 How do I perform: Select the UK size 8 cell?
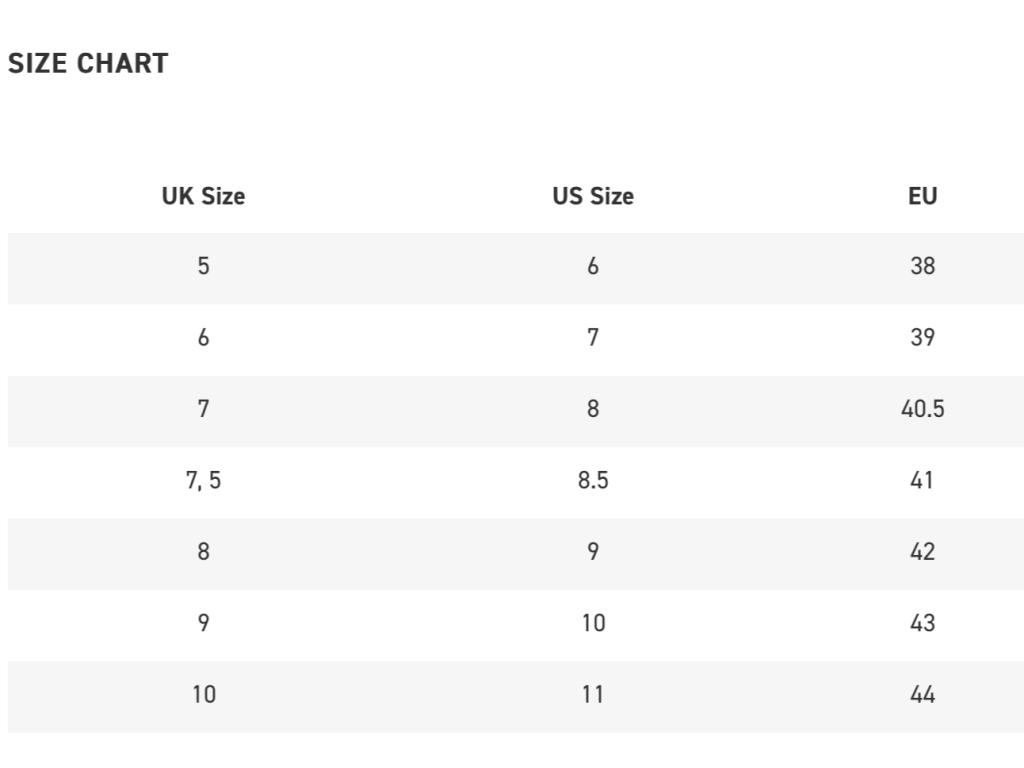(203, 552)
